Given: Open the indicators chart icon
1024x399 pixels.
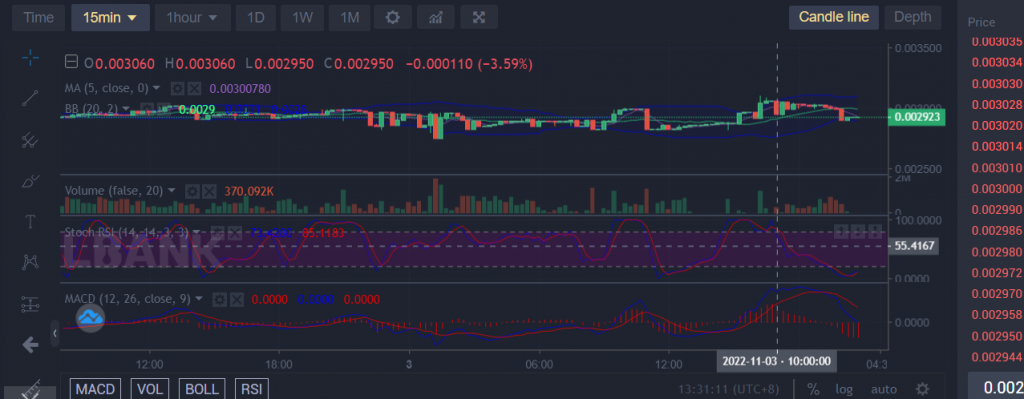Looking at the screenshot, I should pyautogui.click(x=436, y=18).
